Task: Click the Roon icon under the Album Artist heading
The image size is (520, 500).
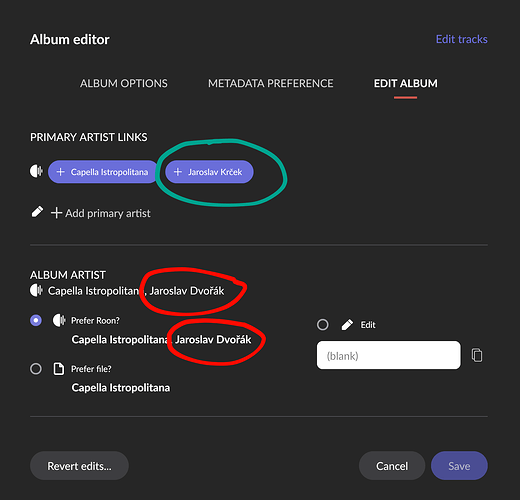Action: pyautogui.click(x=36, y=290)
